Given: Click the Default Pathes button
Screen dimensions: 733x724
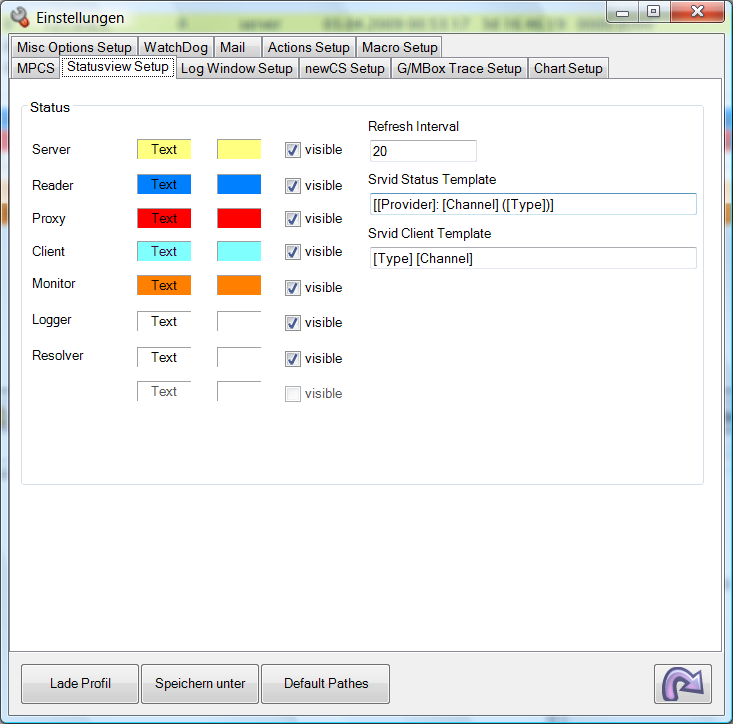Looking at the screenshot, I should [326, 684].
